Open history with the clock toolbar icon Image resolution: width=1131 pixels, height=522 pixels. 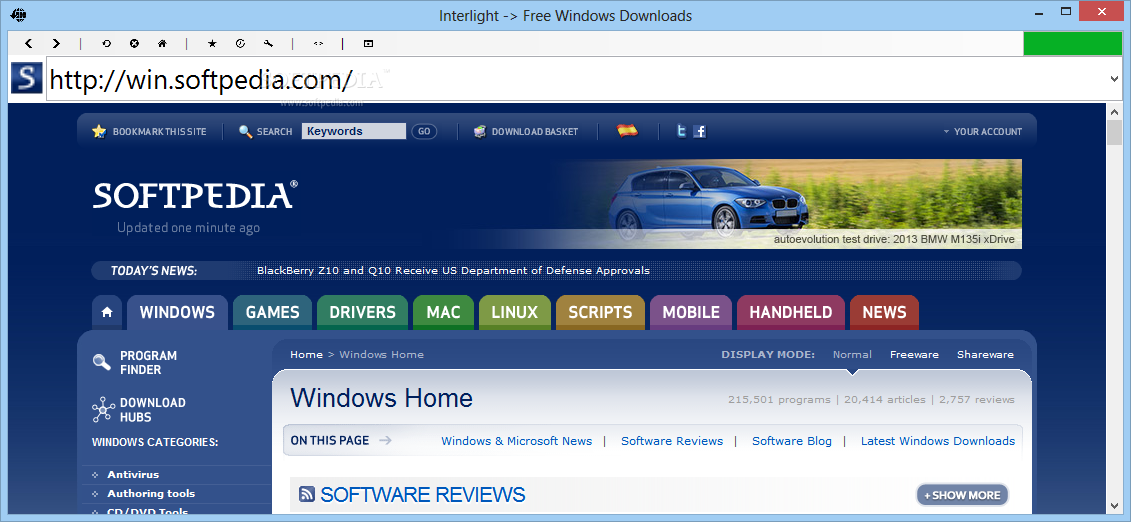(240, 43)
